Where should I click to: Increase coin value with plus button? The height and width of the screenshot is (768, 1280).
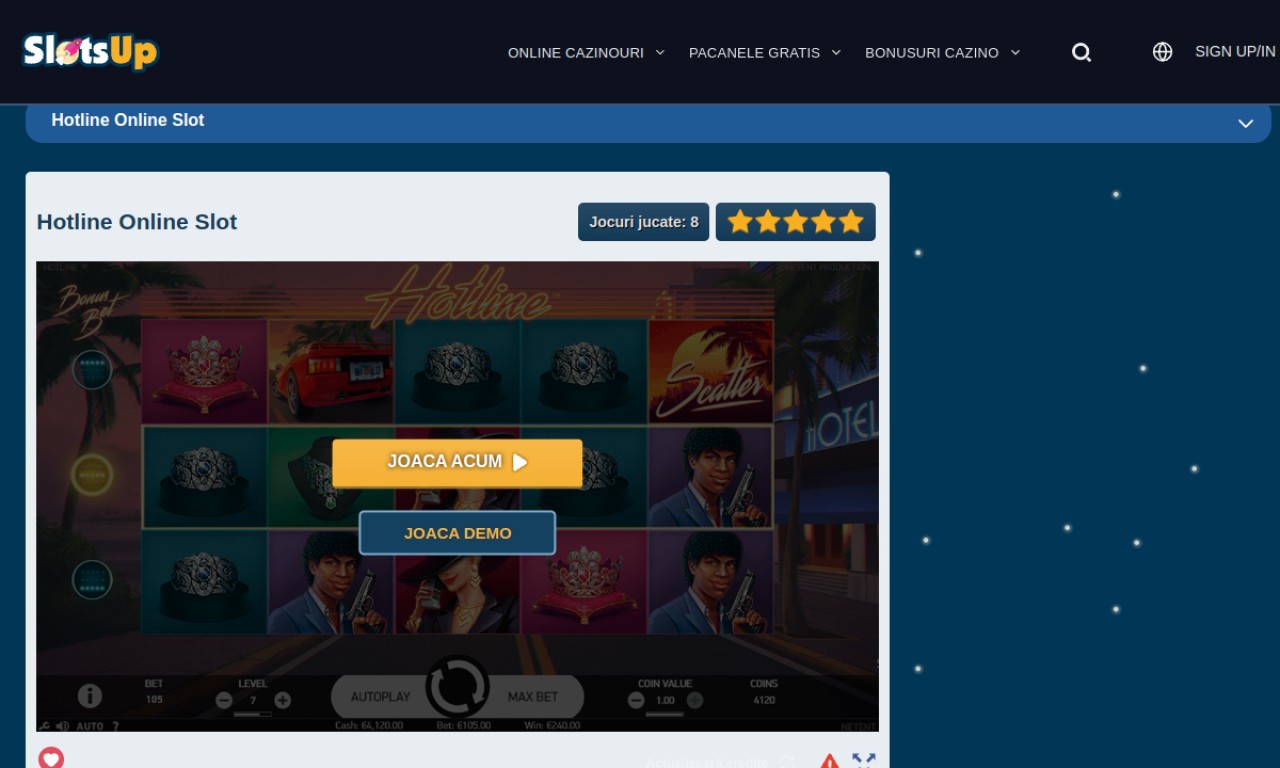695,700
